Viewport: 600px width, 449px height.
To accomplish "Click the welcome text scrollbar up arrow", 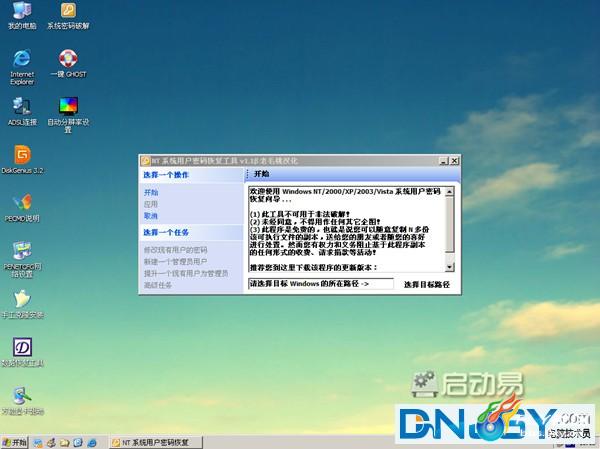I will 450,191.
